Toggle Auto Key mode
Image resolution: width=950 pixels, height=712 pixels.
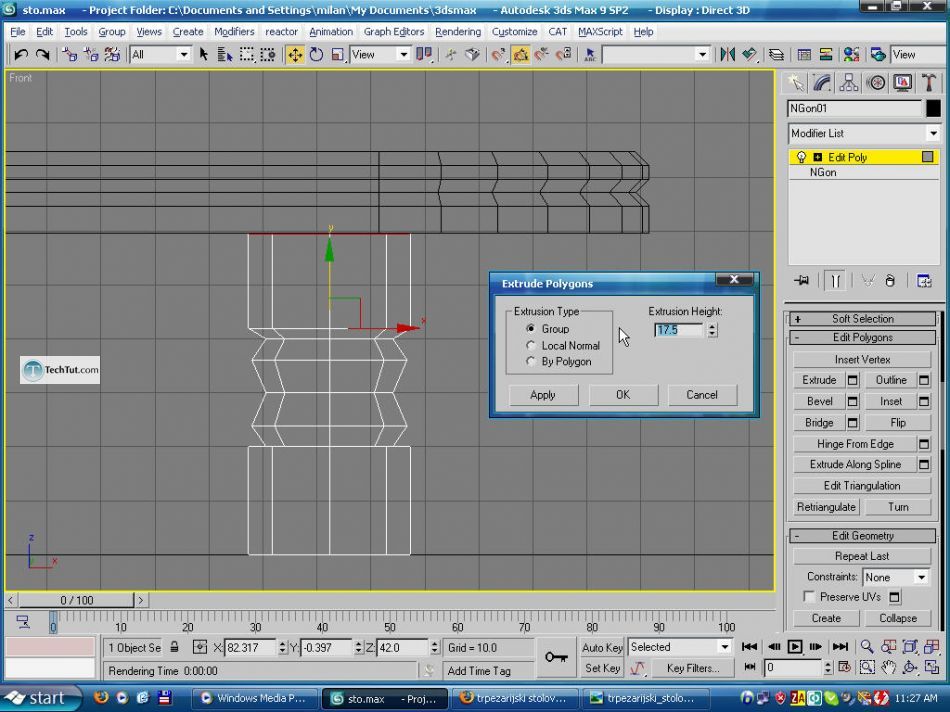pos(602,647)
